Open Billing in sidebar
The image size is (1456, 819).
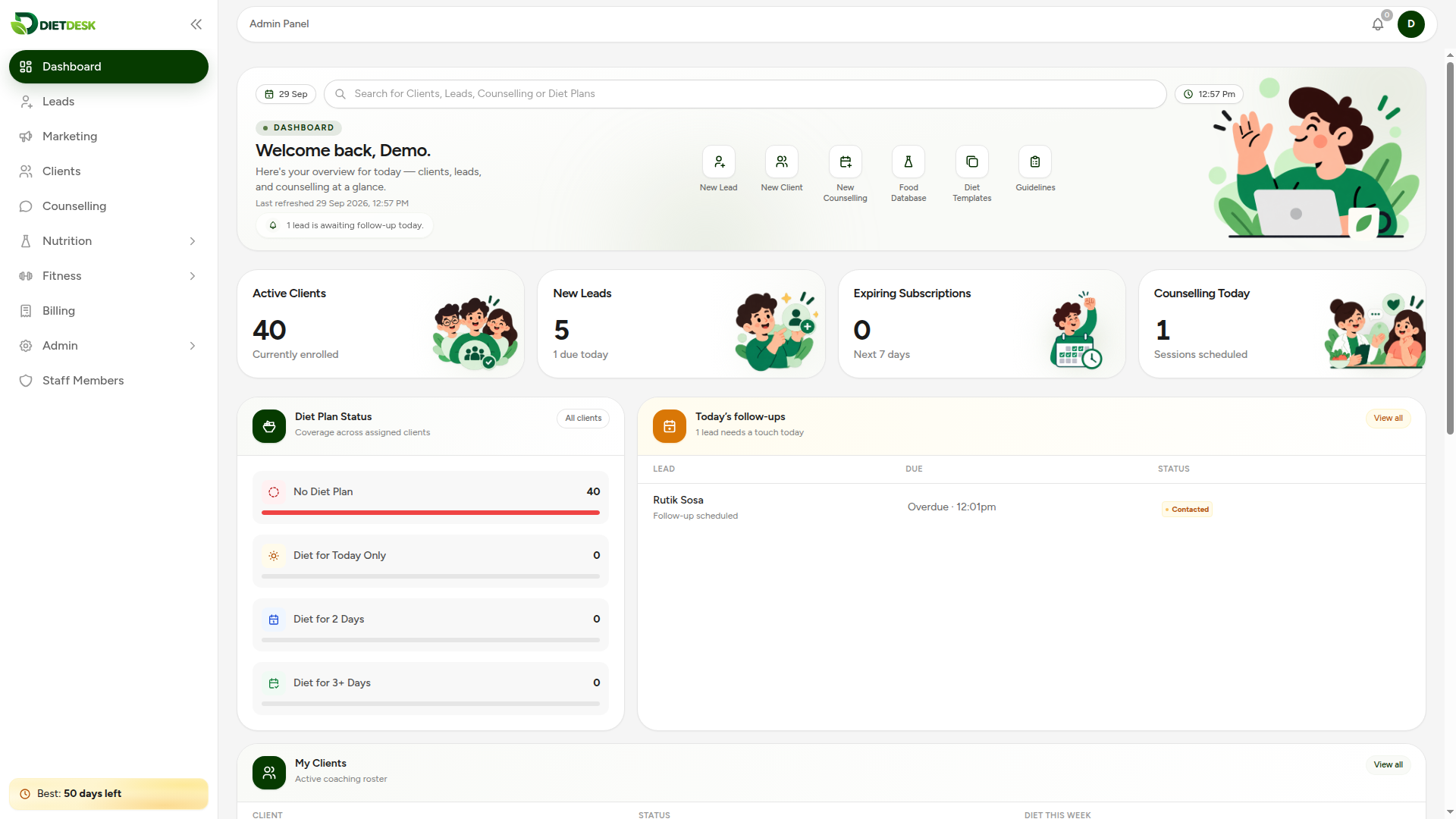coord(108,311)
